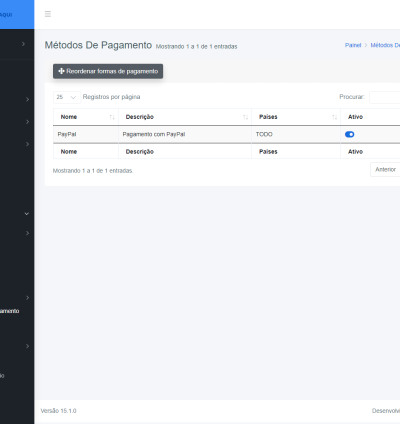Open the Métodos De breadcrumb link
Screen dimensions: 400x424
tap(385, 45)
